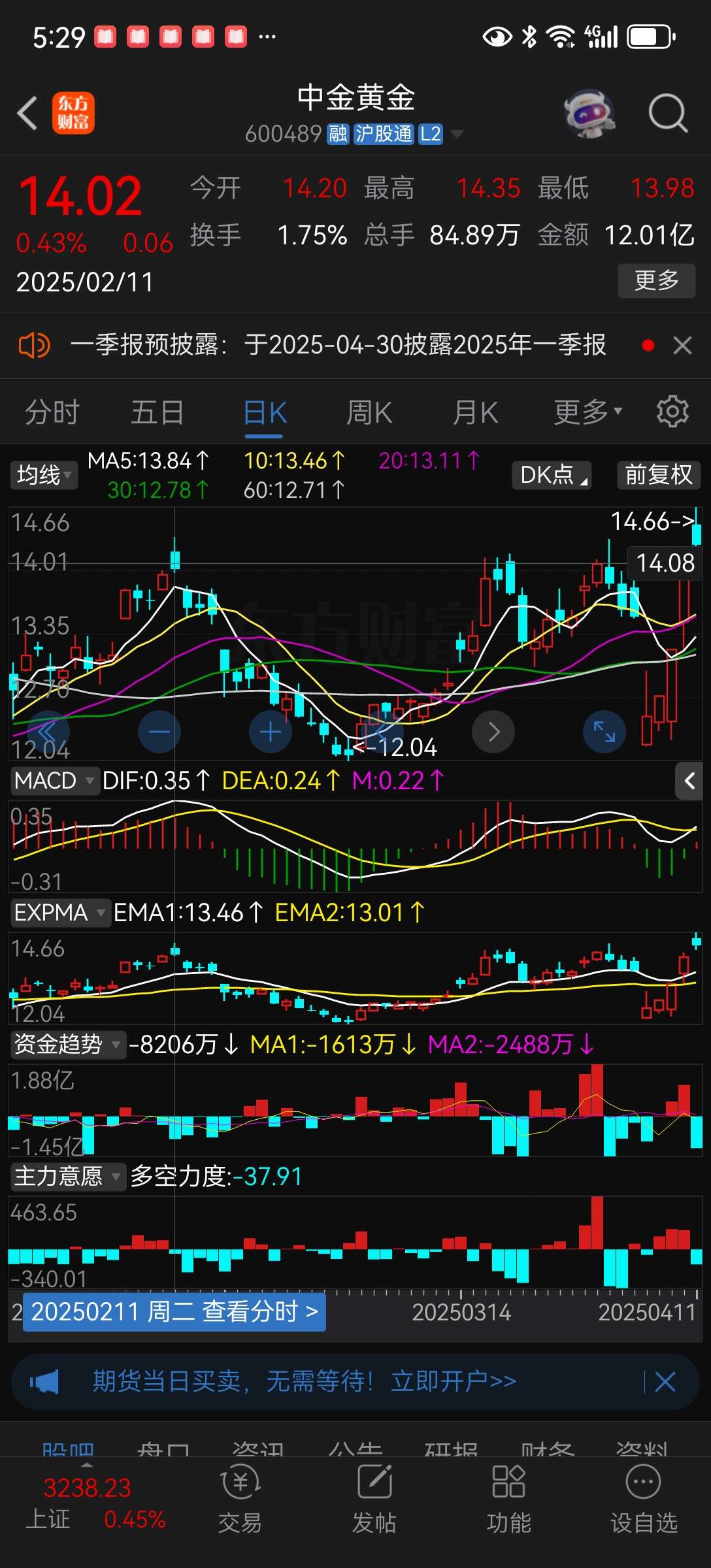This screenshot has width=711, height=1568.
Task: Toggle 前复权 adjustment mode
Action: point(659,475)
